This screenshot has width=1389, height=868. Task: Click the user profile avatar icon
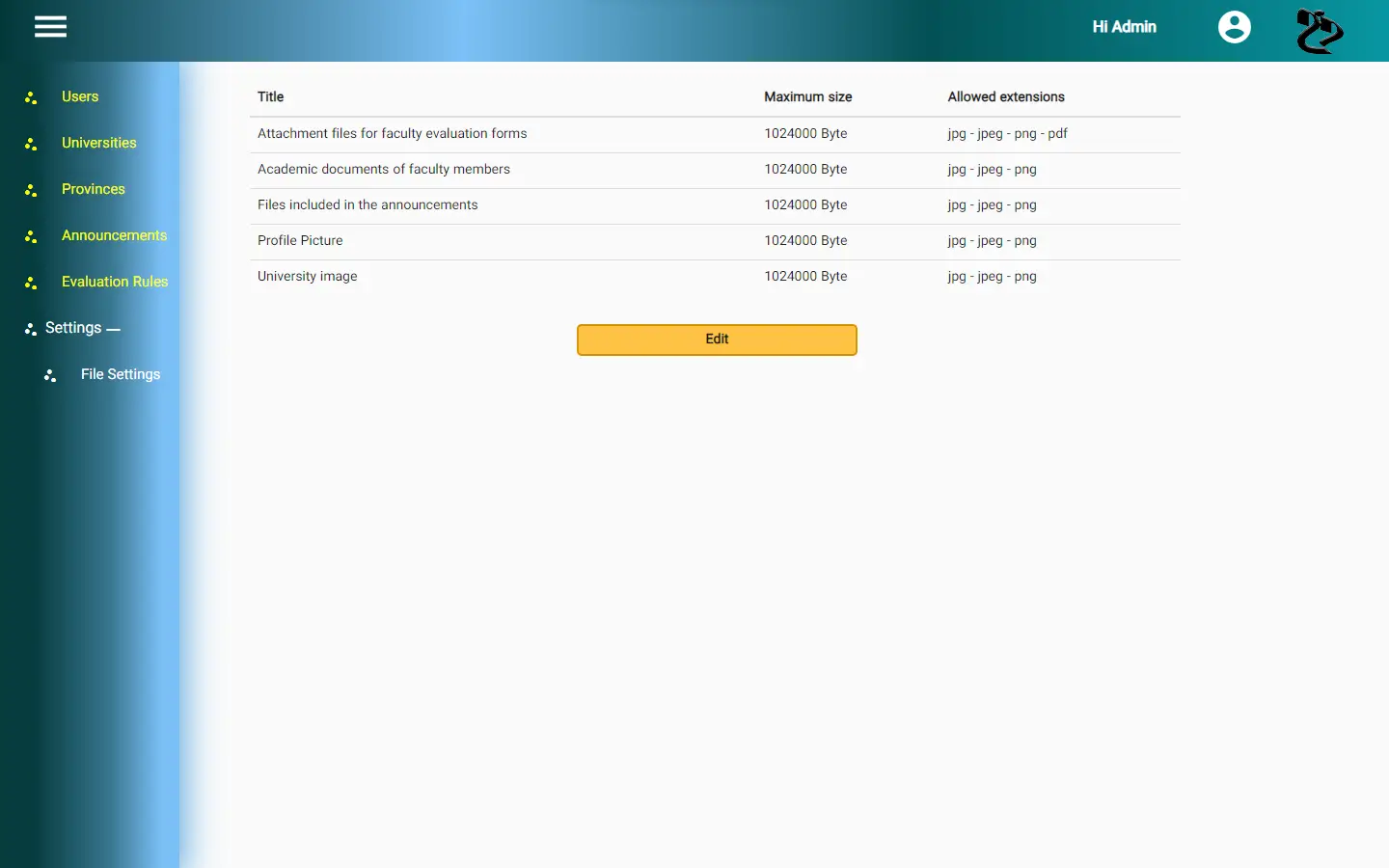[1234, 27]
